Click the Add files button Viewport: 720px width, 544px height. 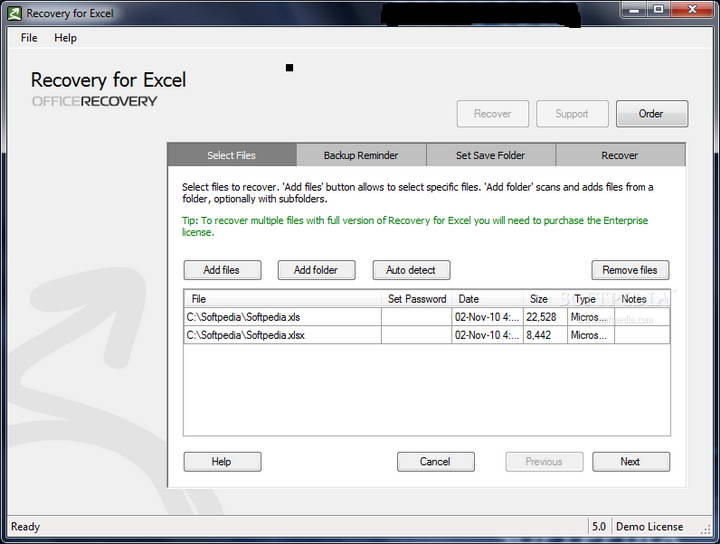pos(222,270)
